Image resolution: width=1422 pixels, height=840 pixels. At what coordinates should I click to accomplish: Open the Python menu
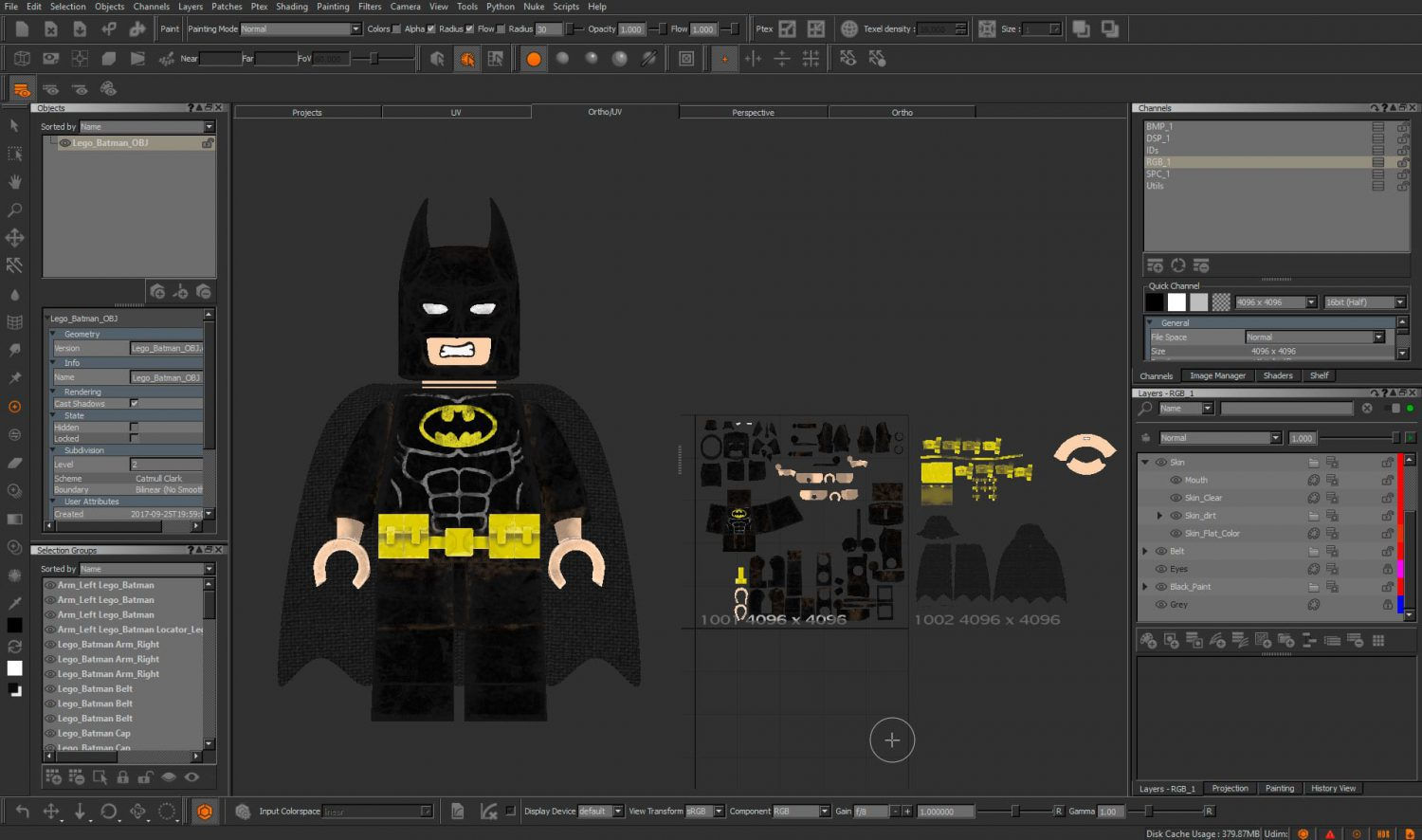tap(500, 7)
